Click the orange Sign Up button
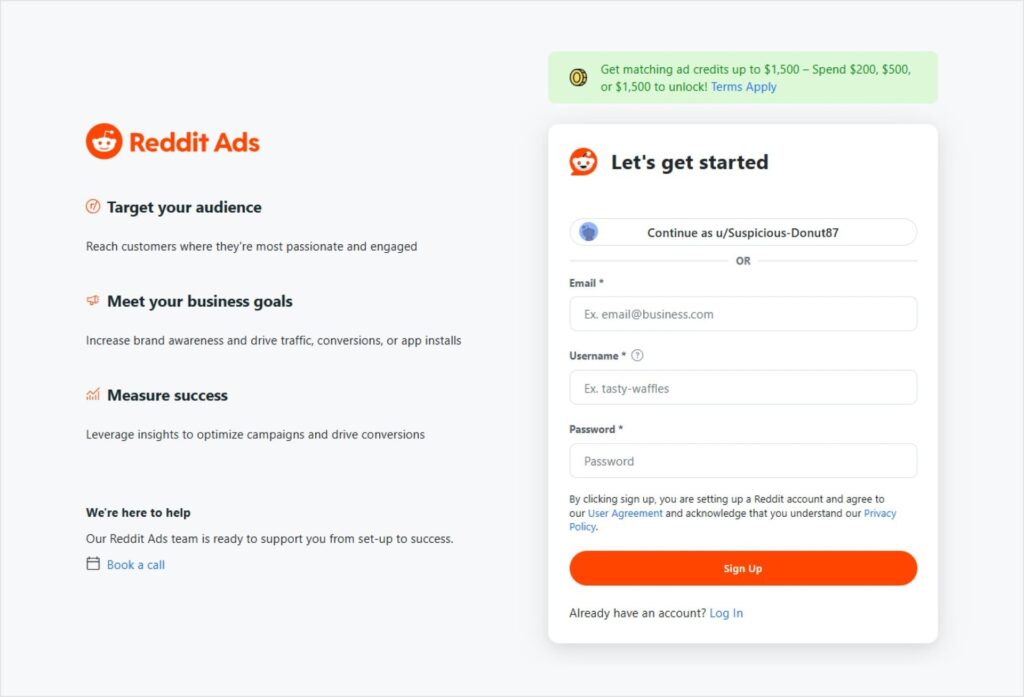1024x697 pixels. coord(743,568)
